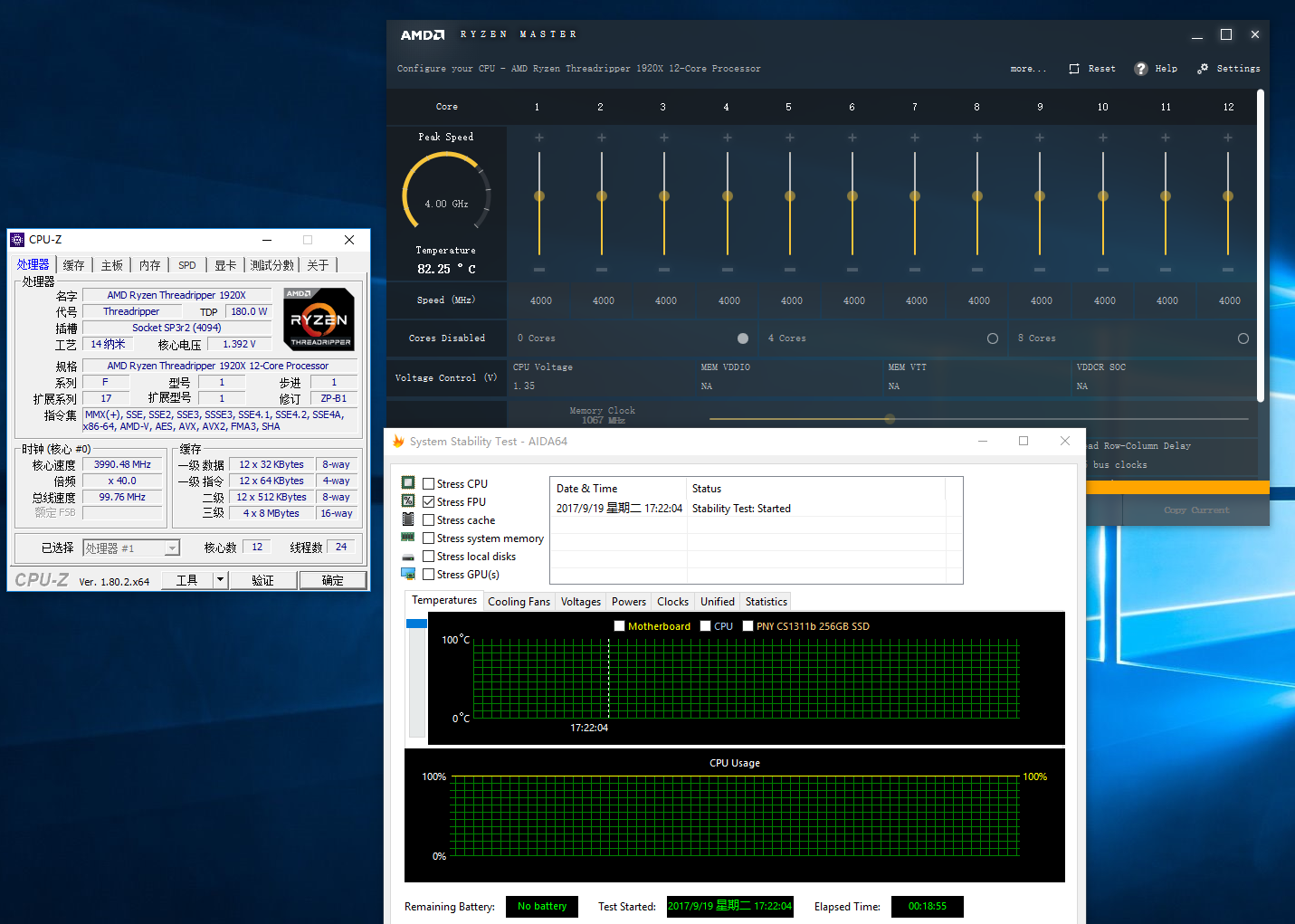Click the Reset icon in Ryzen Master
Screen dimensions: 1295x924
(1074, 69)
